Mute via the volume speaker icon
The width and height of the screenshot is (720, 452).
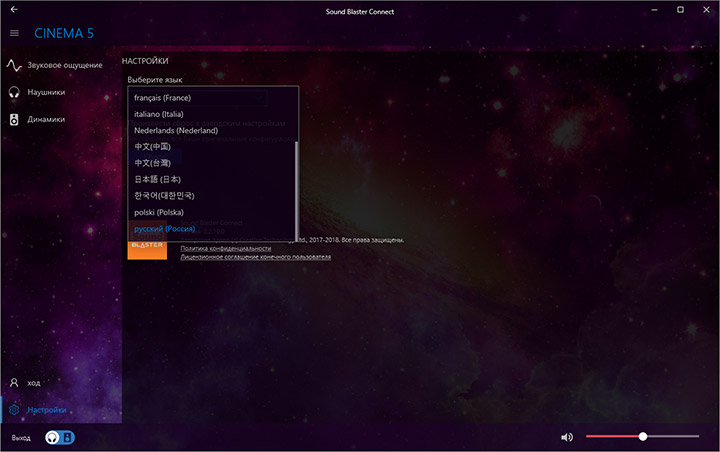[567, 437]
